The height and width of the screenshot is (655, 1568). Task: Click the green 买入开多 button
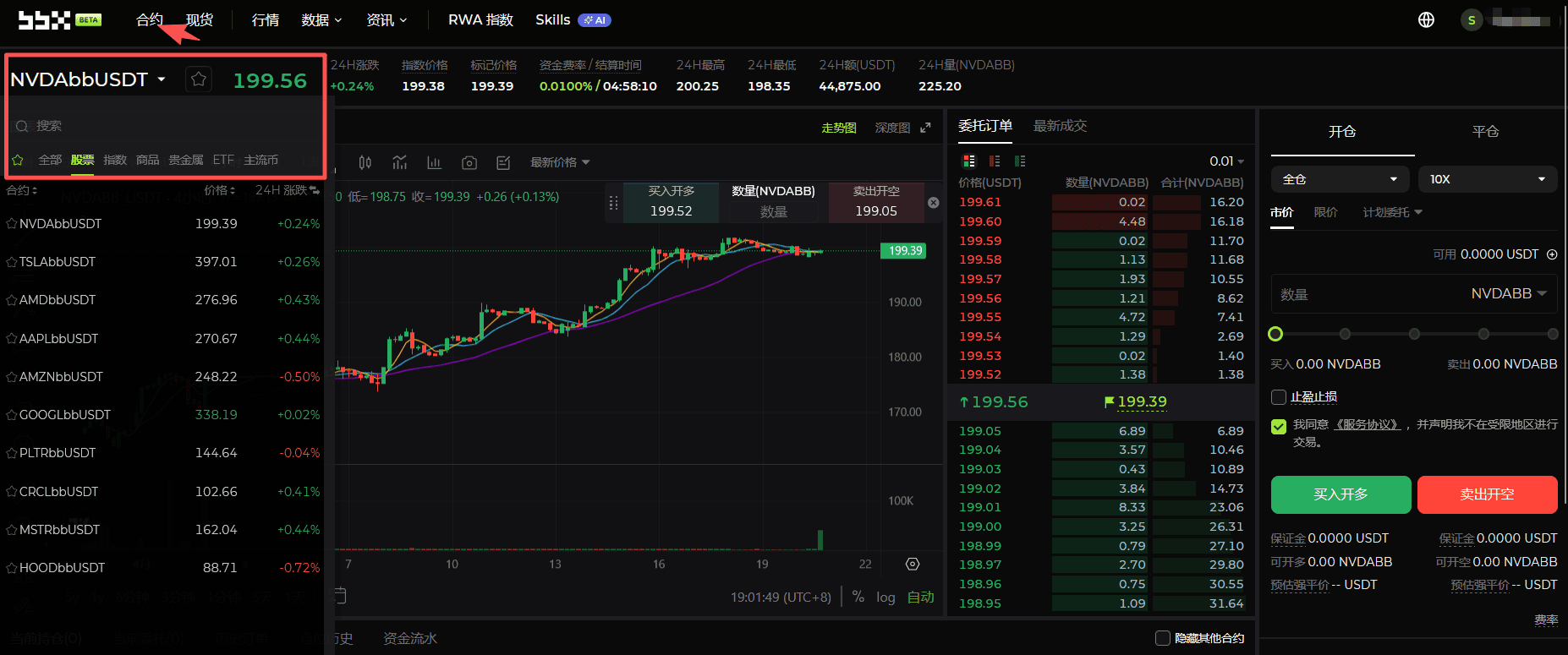point(1340,494)
